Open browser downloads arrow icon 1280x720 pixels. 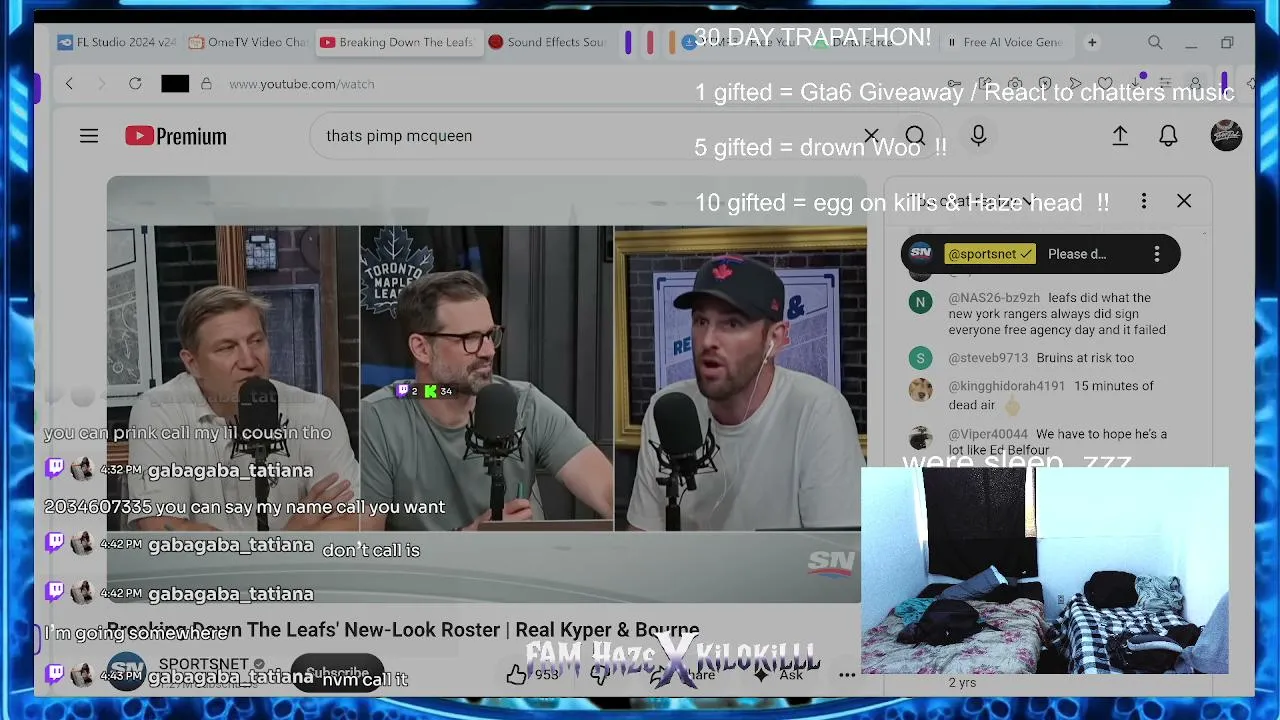[x=1135, y=84]
